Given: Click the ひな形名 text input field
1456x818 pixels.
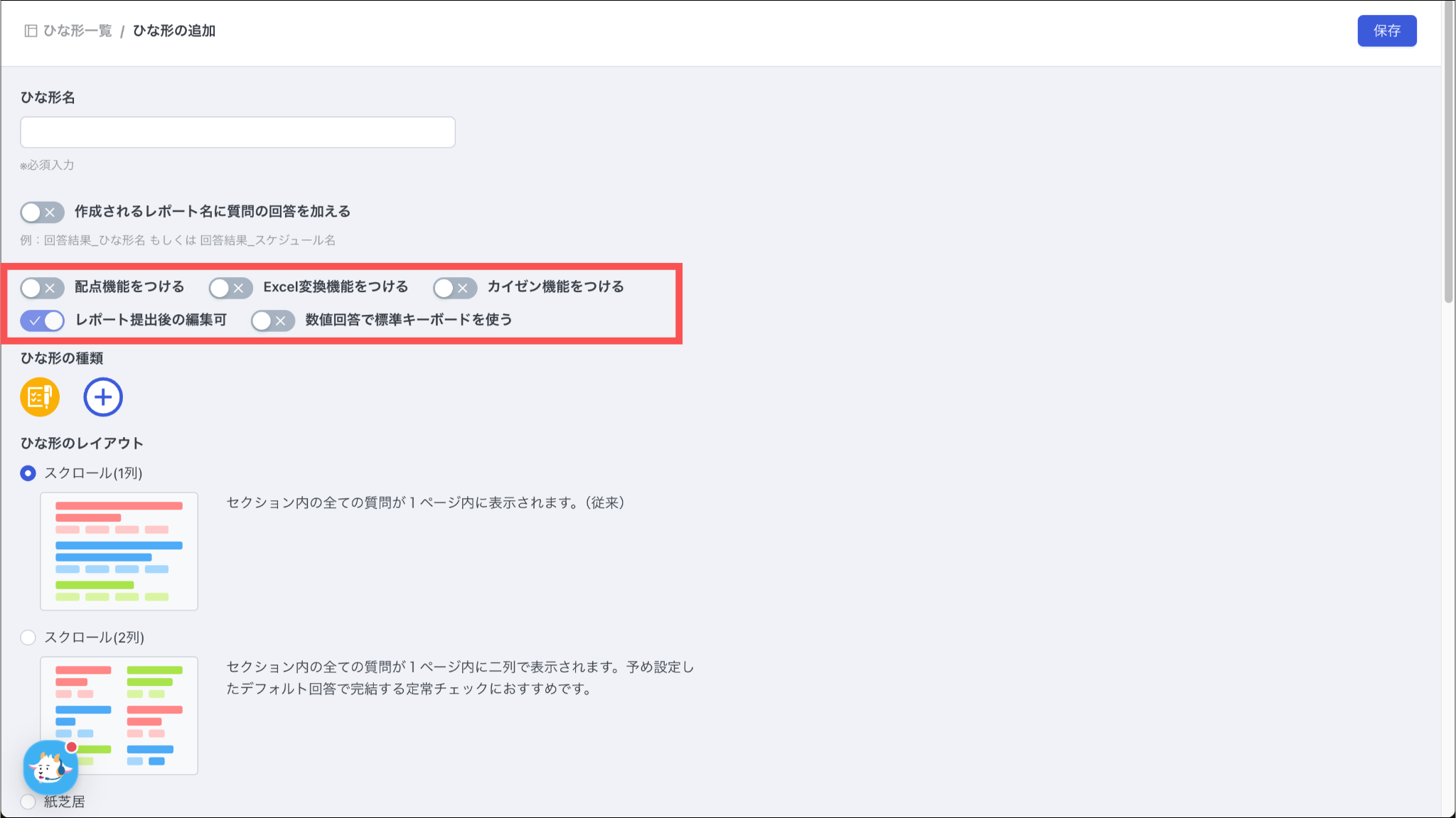Looking at the screenshot, I should tap(237, 132).
